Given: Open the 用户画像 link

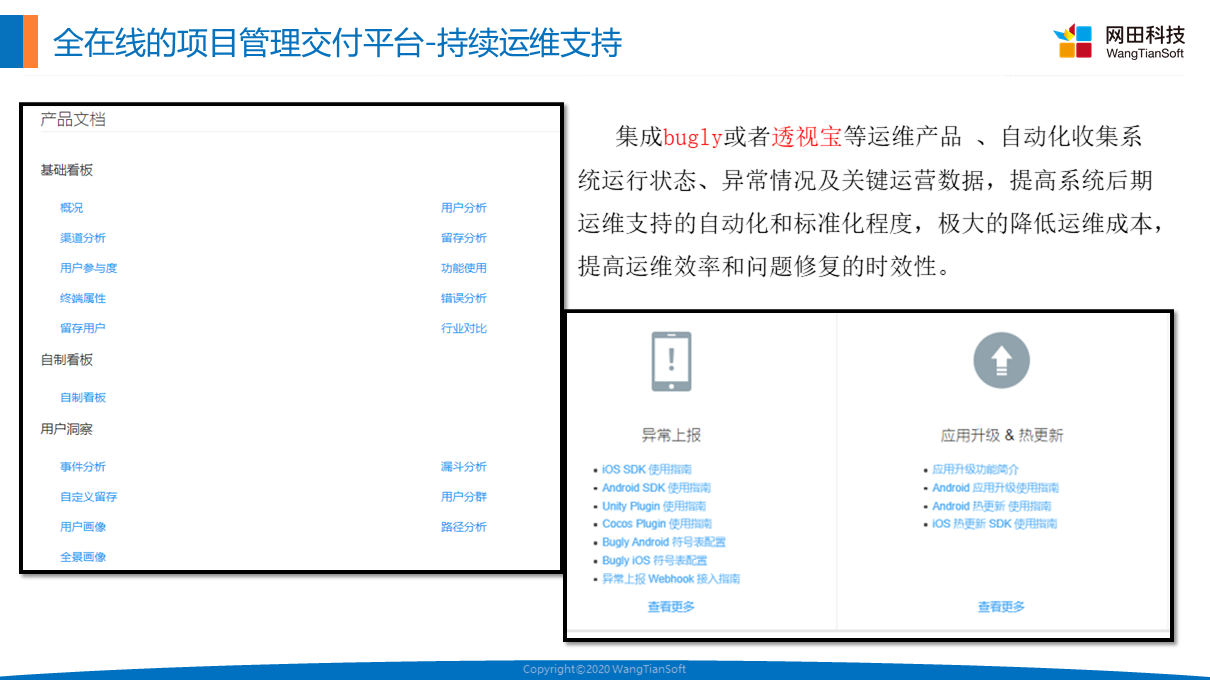Looking at the screenshot, I should [x=83, y=527].
